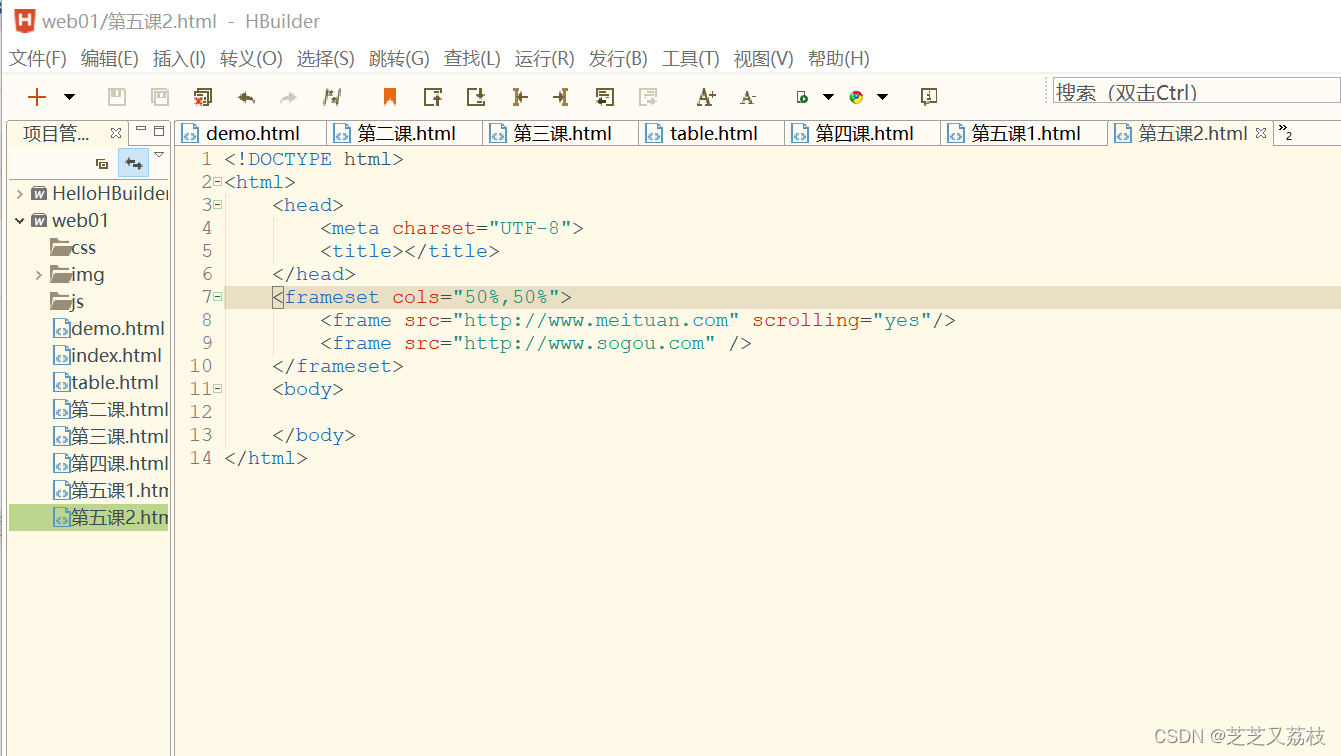
Task: Fold the frameset block on line 7
Action: 217,297
